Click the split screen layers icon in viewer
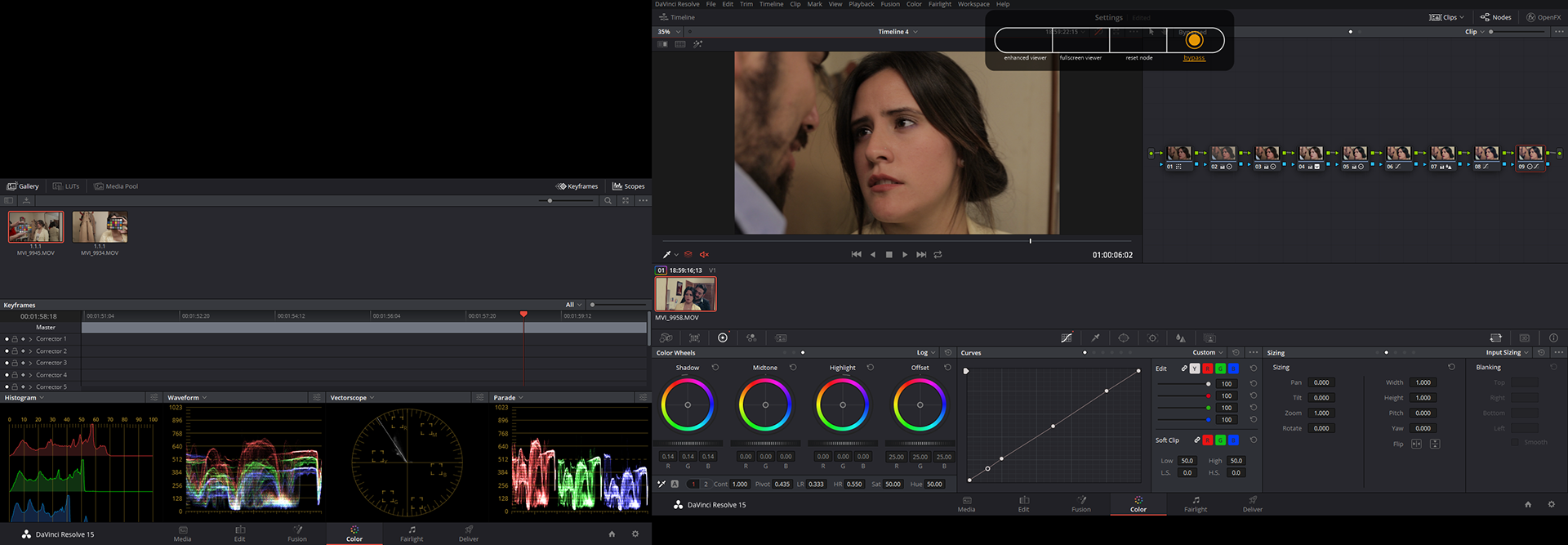Viewport: 1568px width, 545px height. click(x=688, y=254)
